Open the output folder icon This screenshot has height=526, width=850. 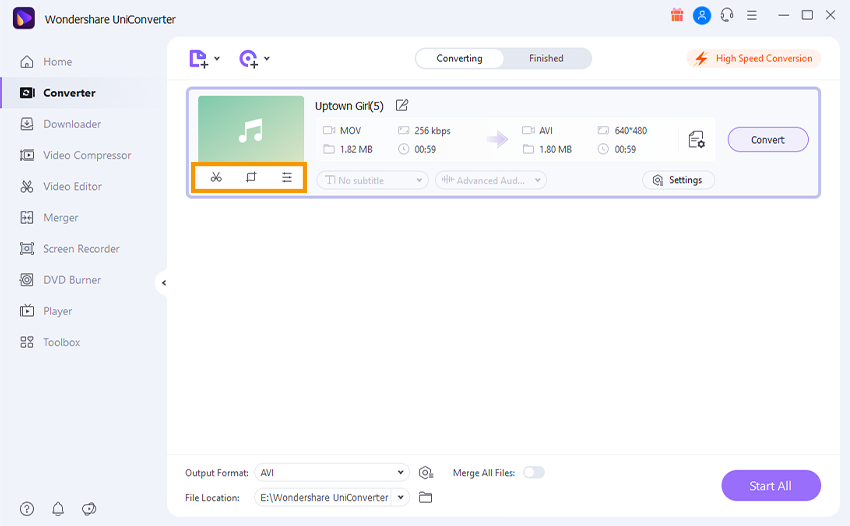click(x=426, y=497)
